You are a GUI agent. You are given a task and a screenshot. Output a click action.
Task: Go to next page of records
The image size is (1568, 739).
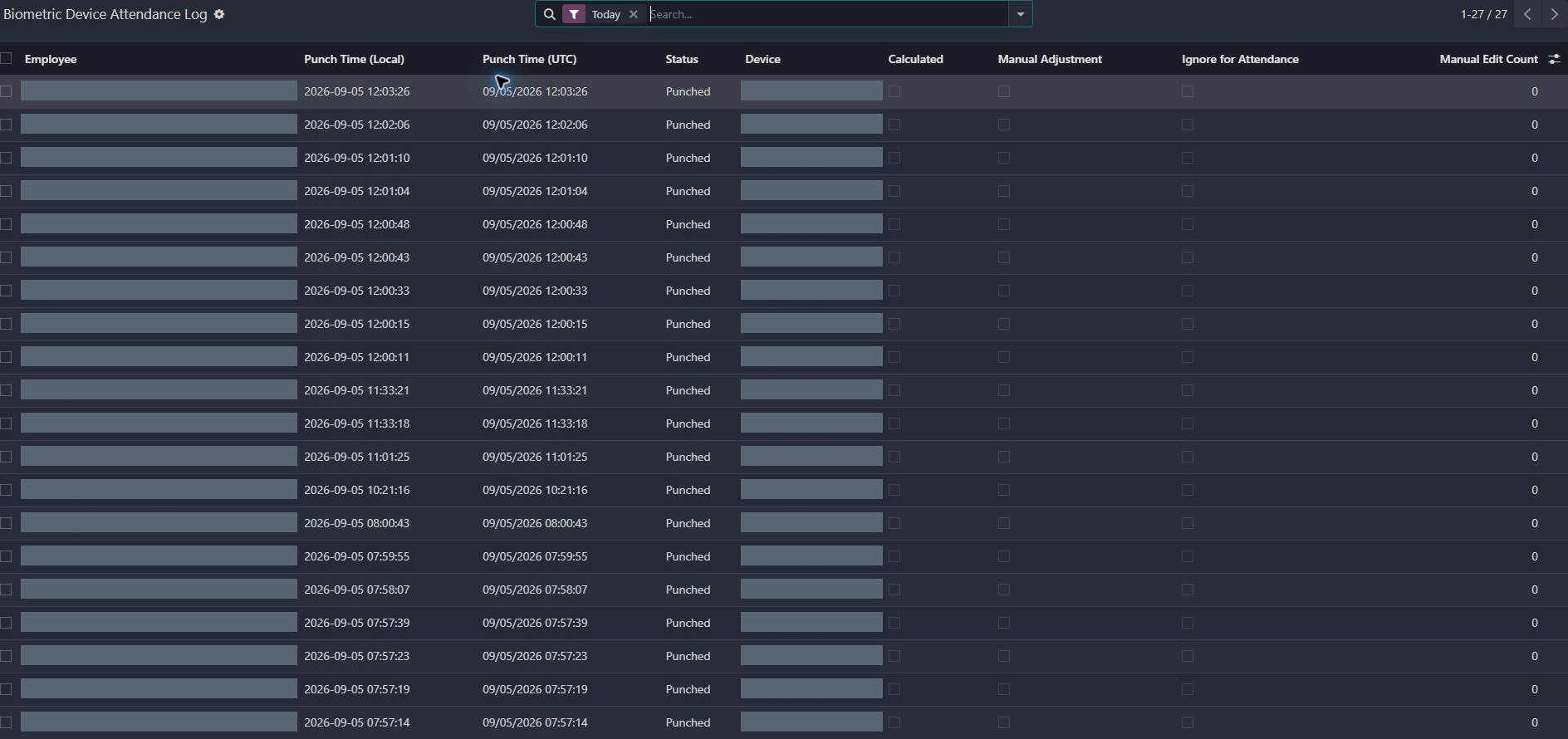1554,14
